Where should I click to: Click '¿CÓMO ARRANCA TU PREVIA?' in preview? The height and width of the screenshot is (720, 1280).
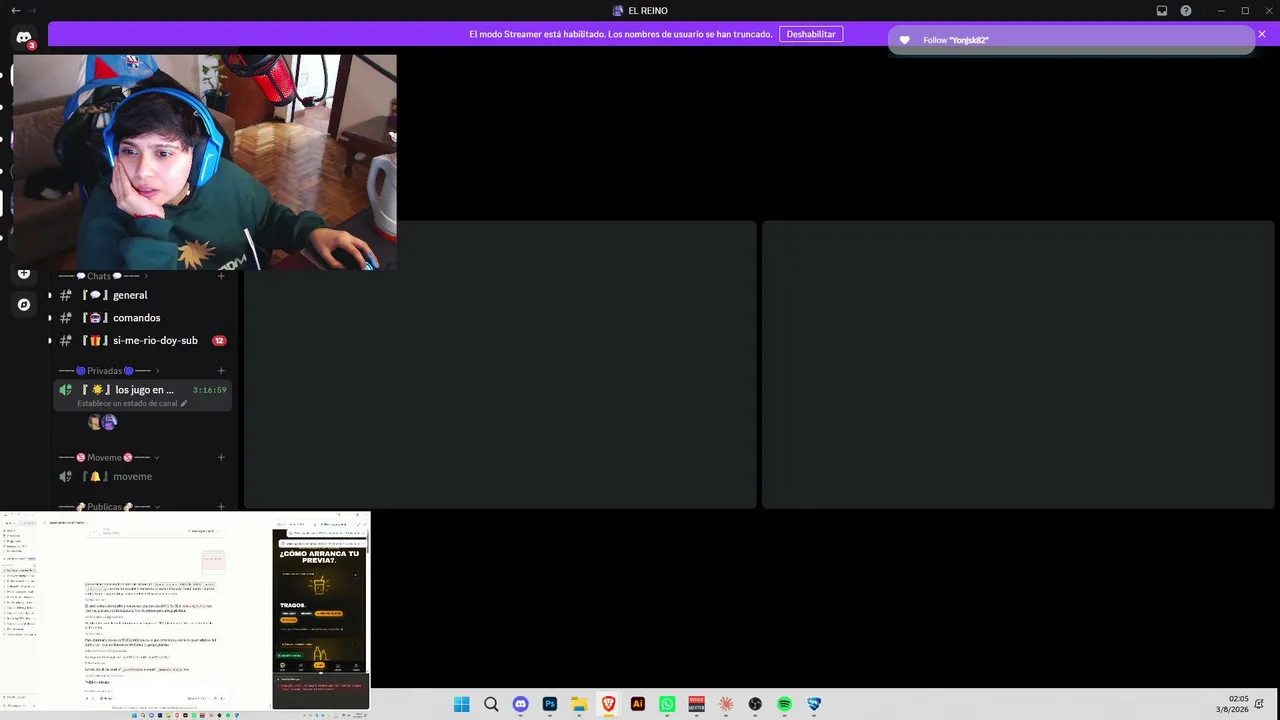[x=319, y=557]
